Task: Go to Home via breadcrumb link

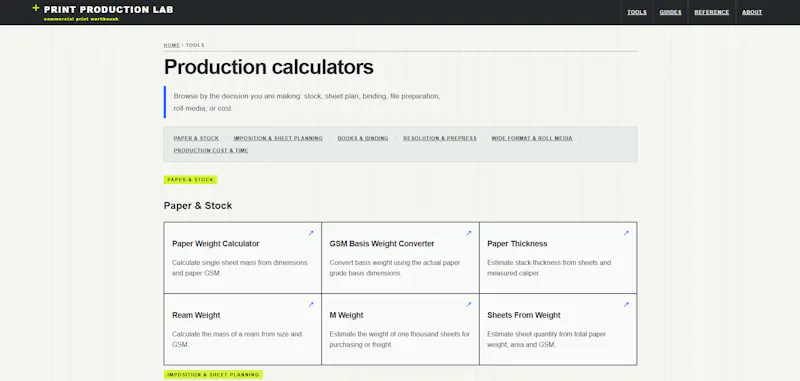Action: 171,45
